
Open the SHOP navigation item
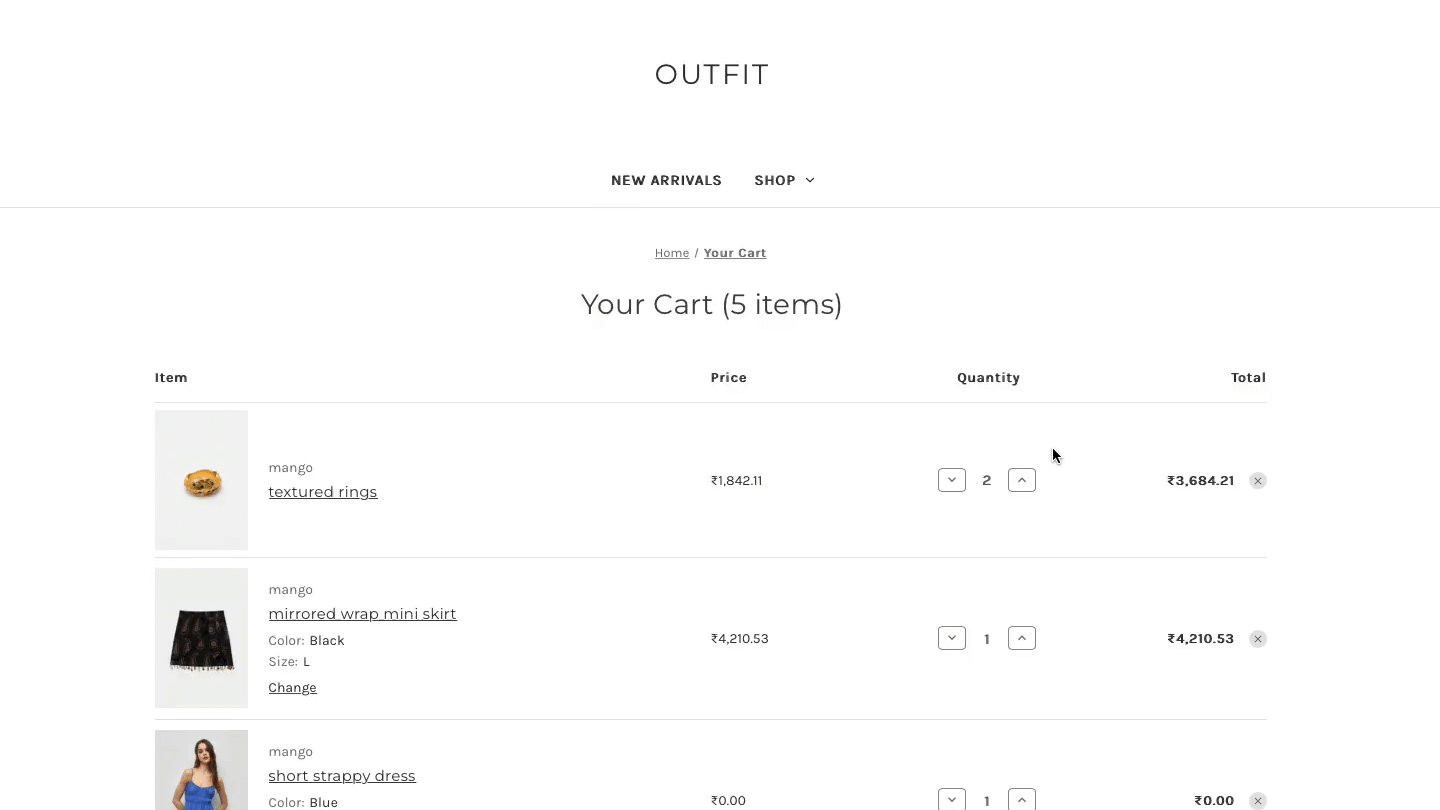(784, 180)
